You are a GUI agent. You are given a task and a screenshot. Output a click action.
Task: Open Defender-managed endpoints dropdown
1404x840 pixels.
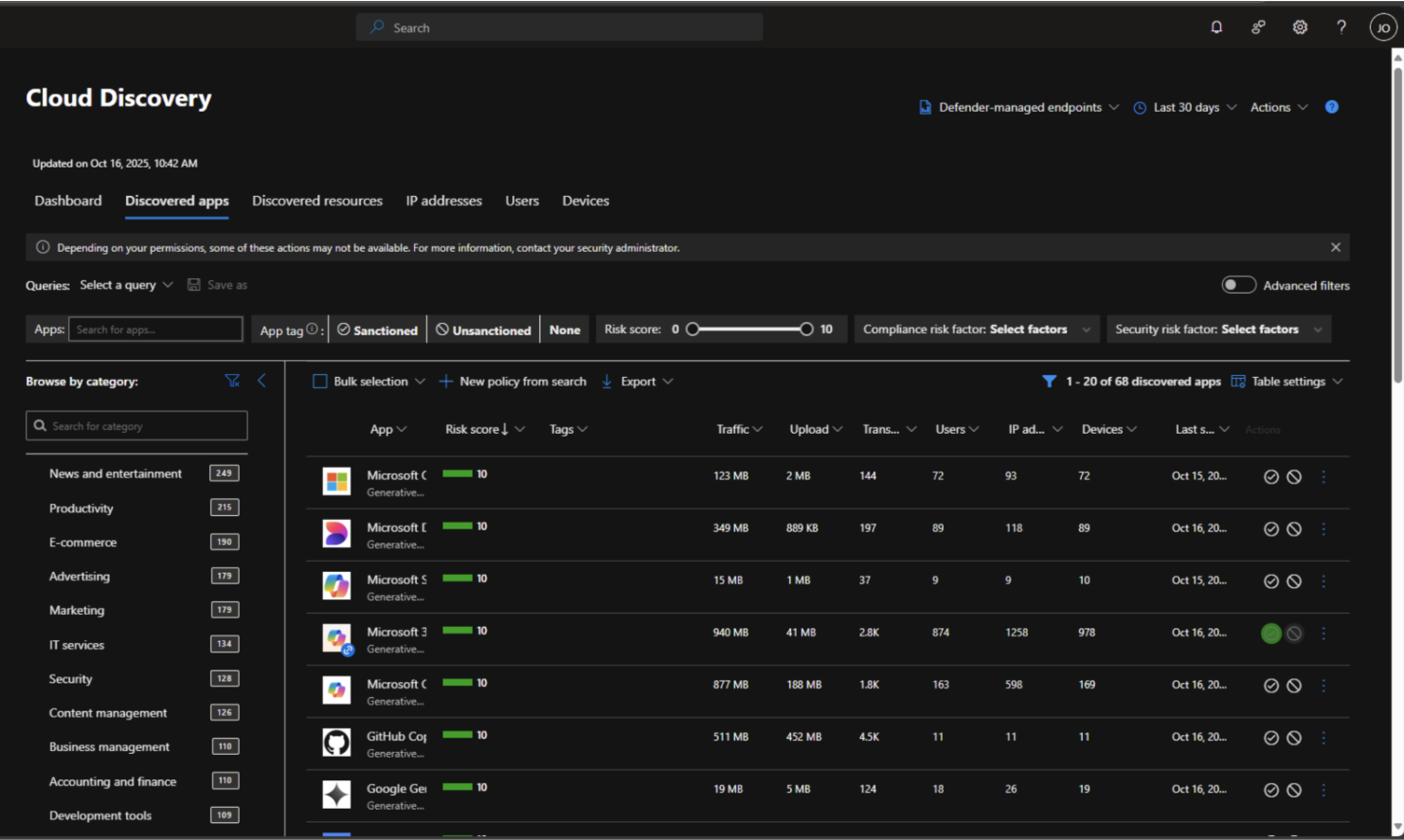(x=1019, y=107)
